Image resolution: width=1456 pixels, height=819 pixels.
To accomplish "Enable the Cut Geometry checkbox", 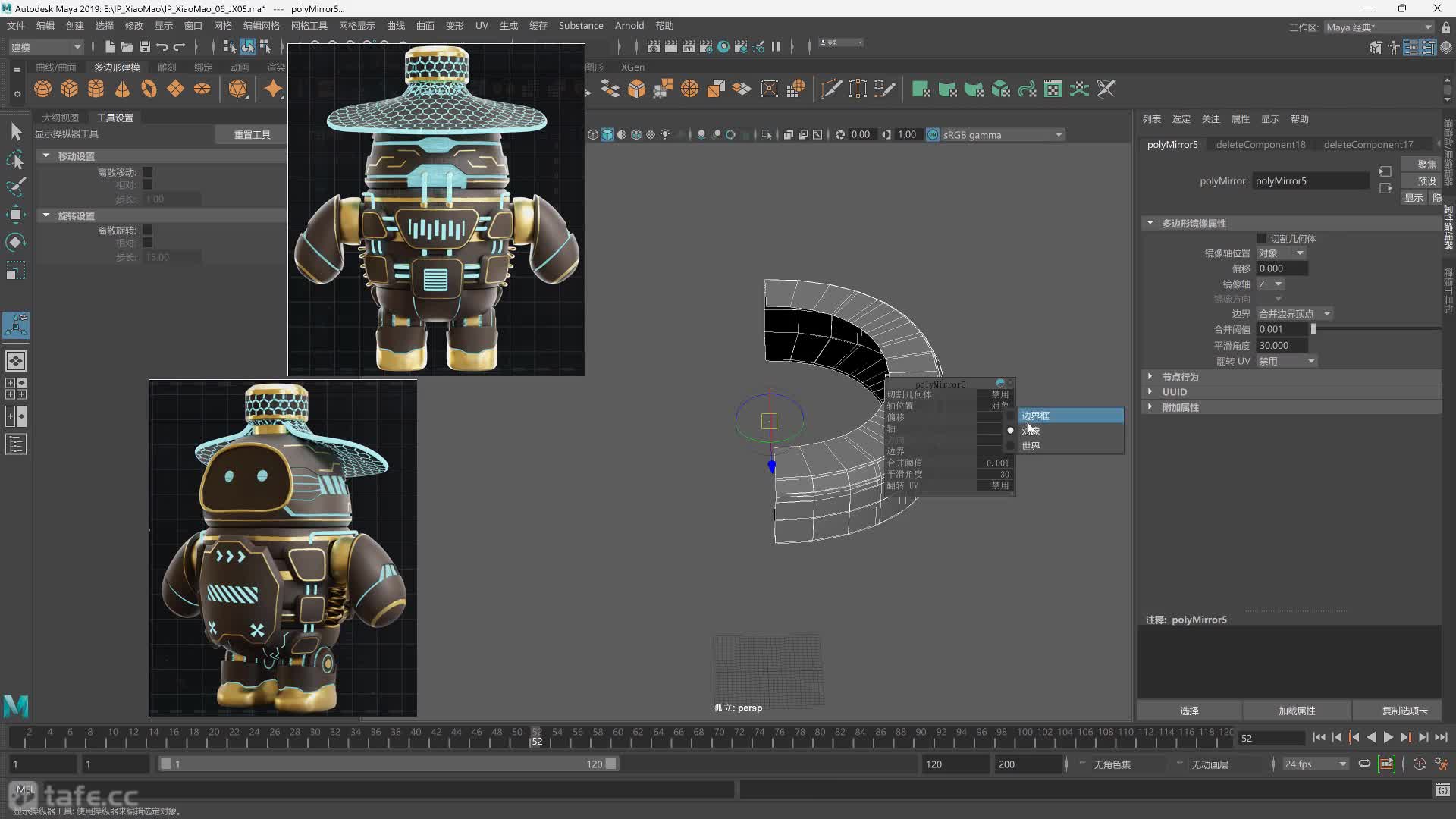I will point(1261,238).
